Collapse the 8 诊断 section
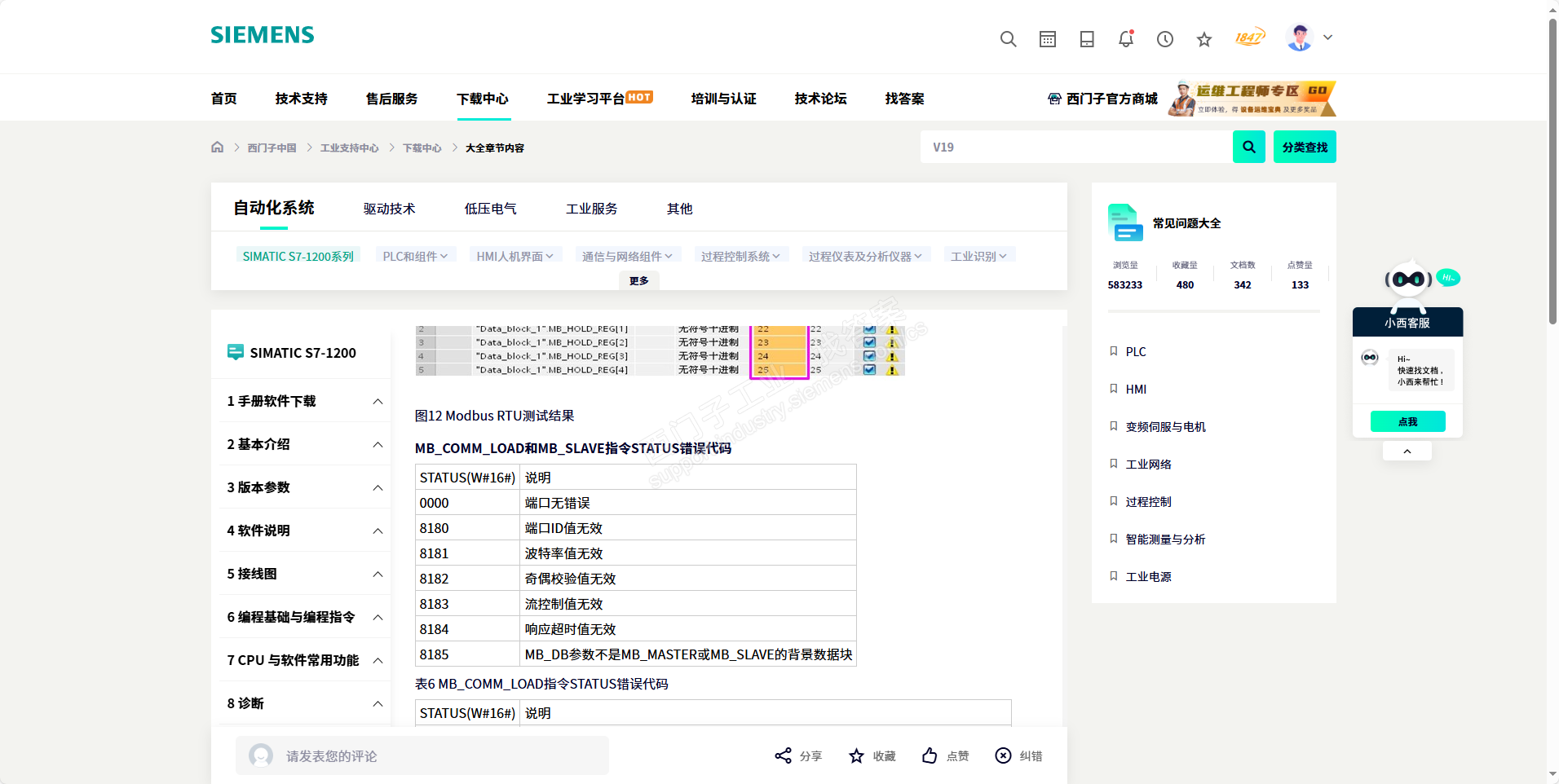This screenshot has height=784, width=1559. pos(378,703)
